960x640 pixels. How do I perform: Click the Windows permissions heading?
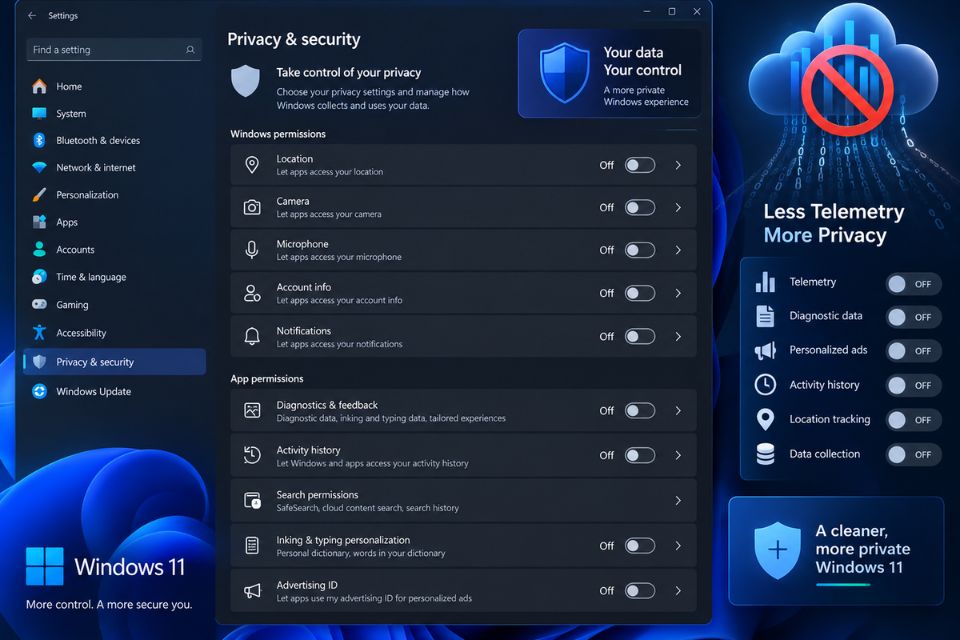click(278, 134)
